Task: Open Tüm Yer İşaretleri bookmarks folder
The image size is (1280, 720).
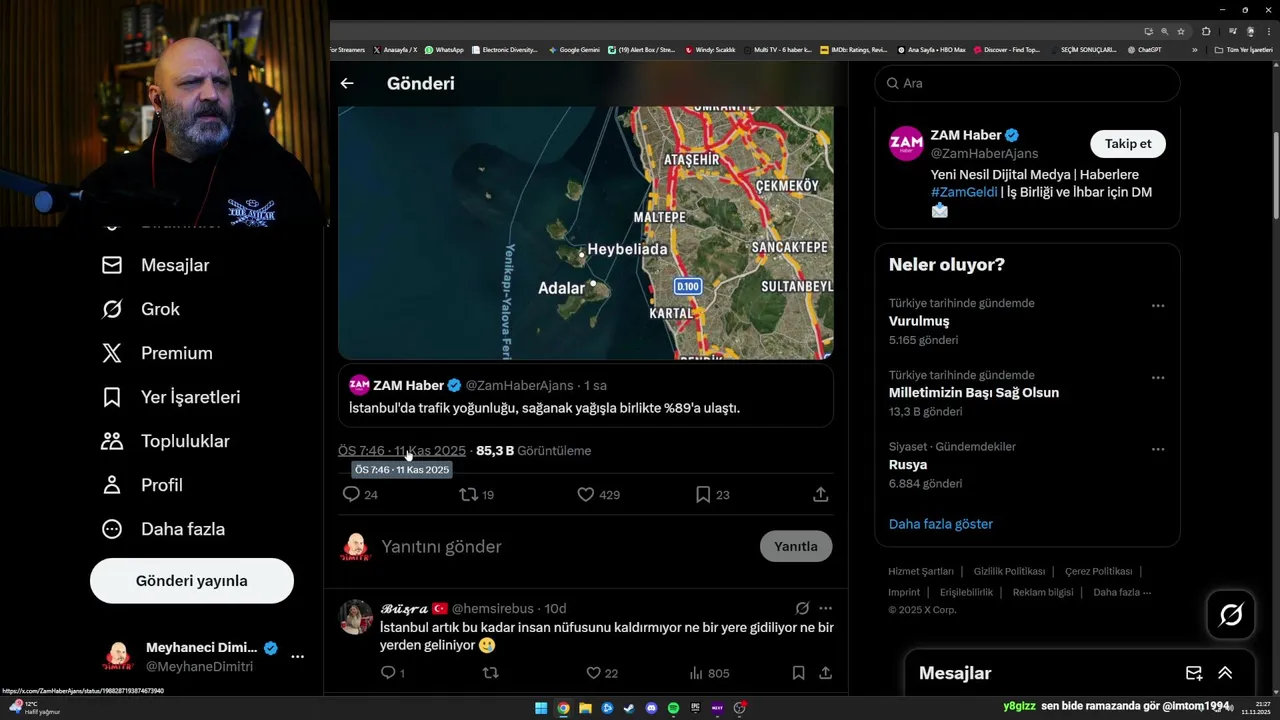Action: [1243, 49]
